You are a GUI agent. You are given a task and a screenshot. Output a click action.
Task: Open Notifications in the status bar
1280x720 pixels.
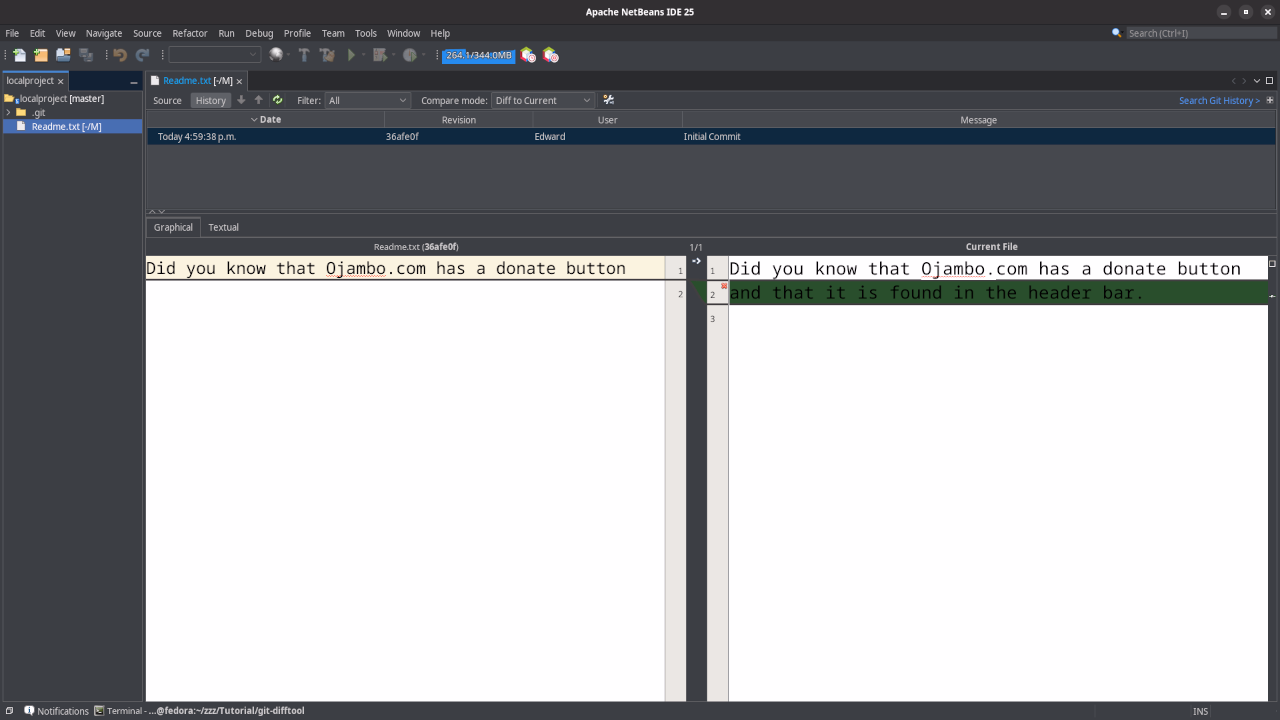pyautogui.click(x=56, y=711)
